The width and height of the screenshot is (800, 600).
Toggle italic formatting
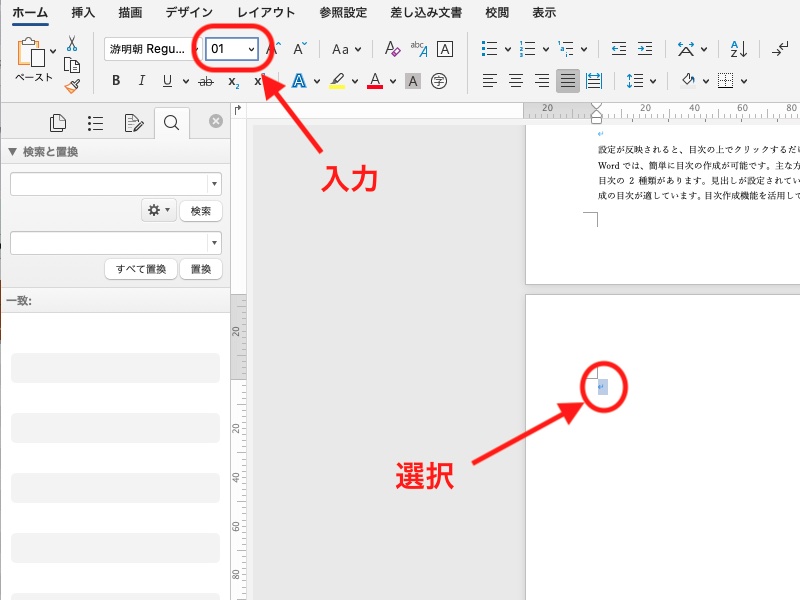[x=142, y=81]
